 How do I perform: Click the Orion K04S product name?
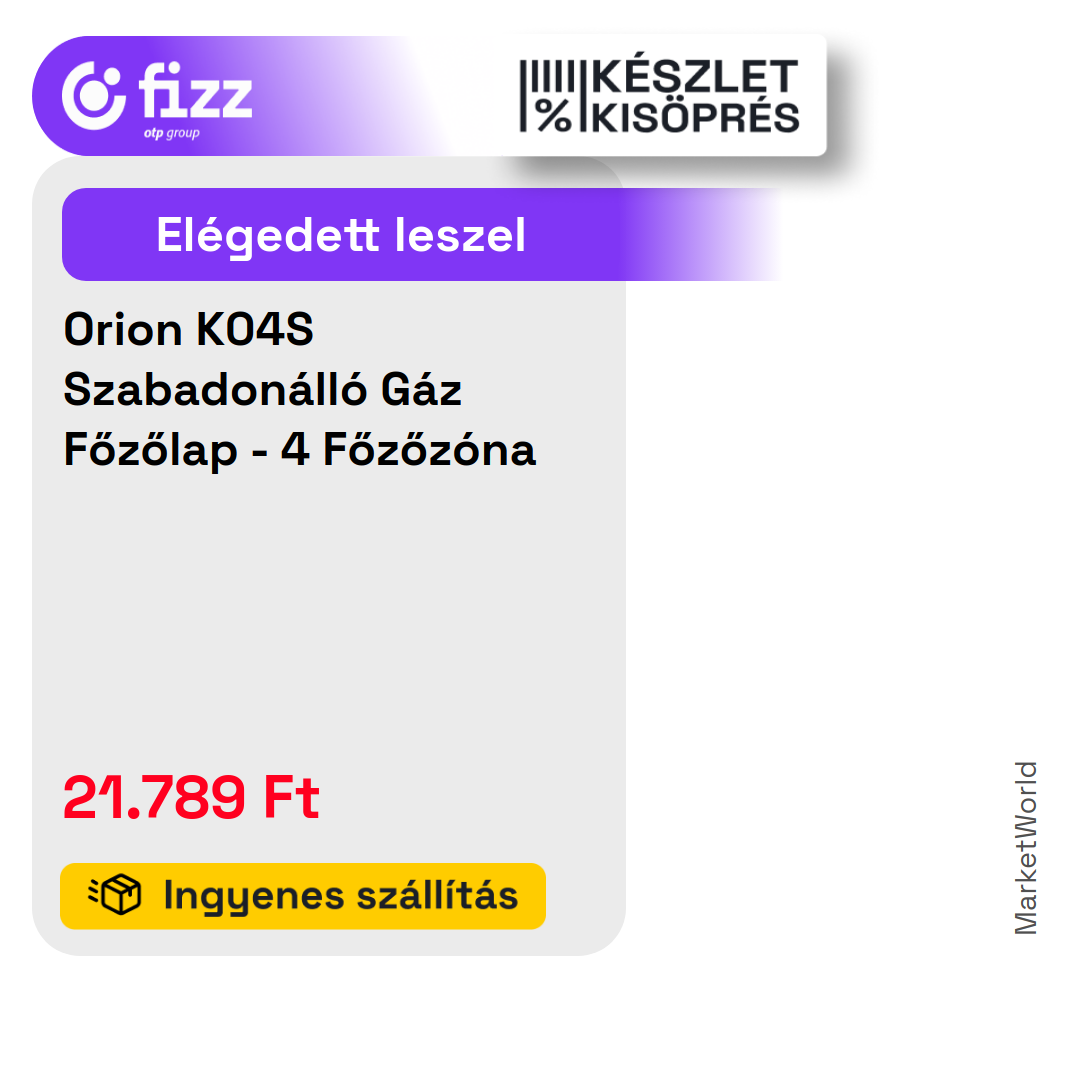tap(189, 329)
